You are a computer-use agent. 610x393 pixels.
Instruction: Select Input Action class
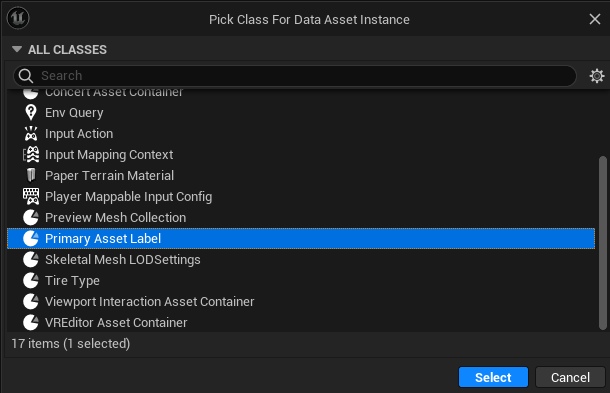coord(301,133)
